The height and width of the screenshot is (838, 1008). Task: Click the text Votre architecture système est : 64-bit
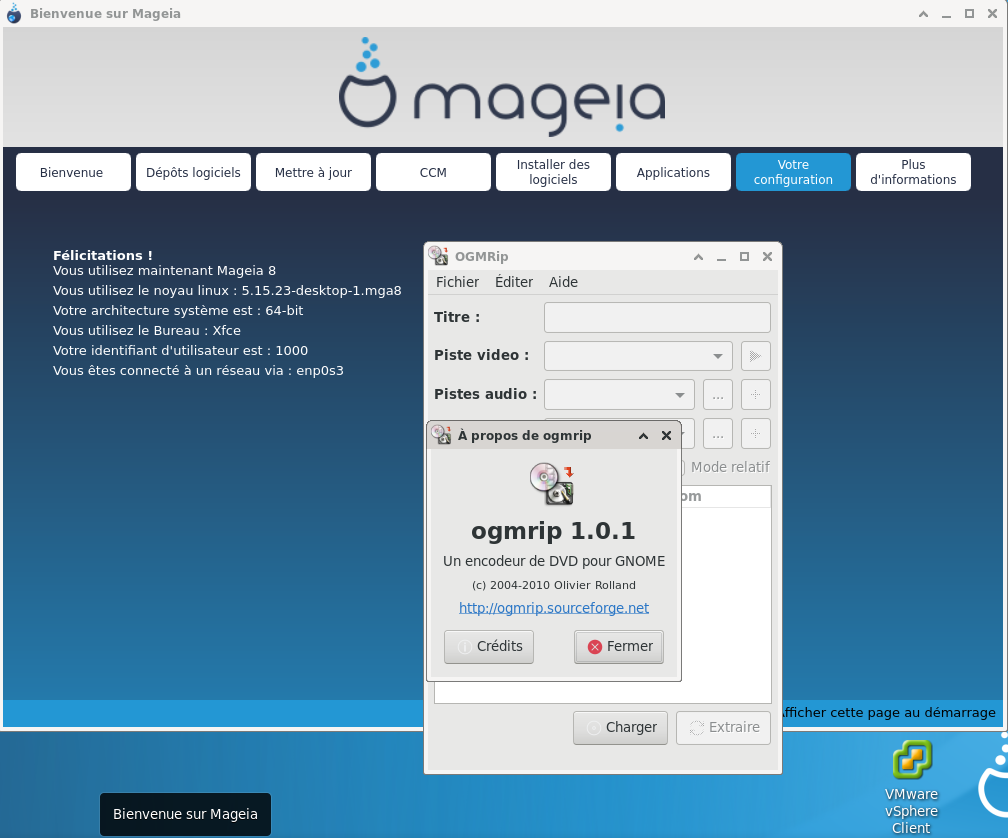pos(178,310)
